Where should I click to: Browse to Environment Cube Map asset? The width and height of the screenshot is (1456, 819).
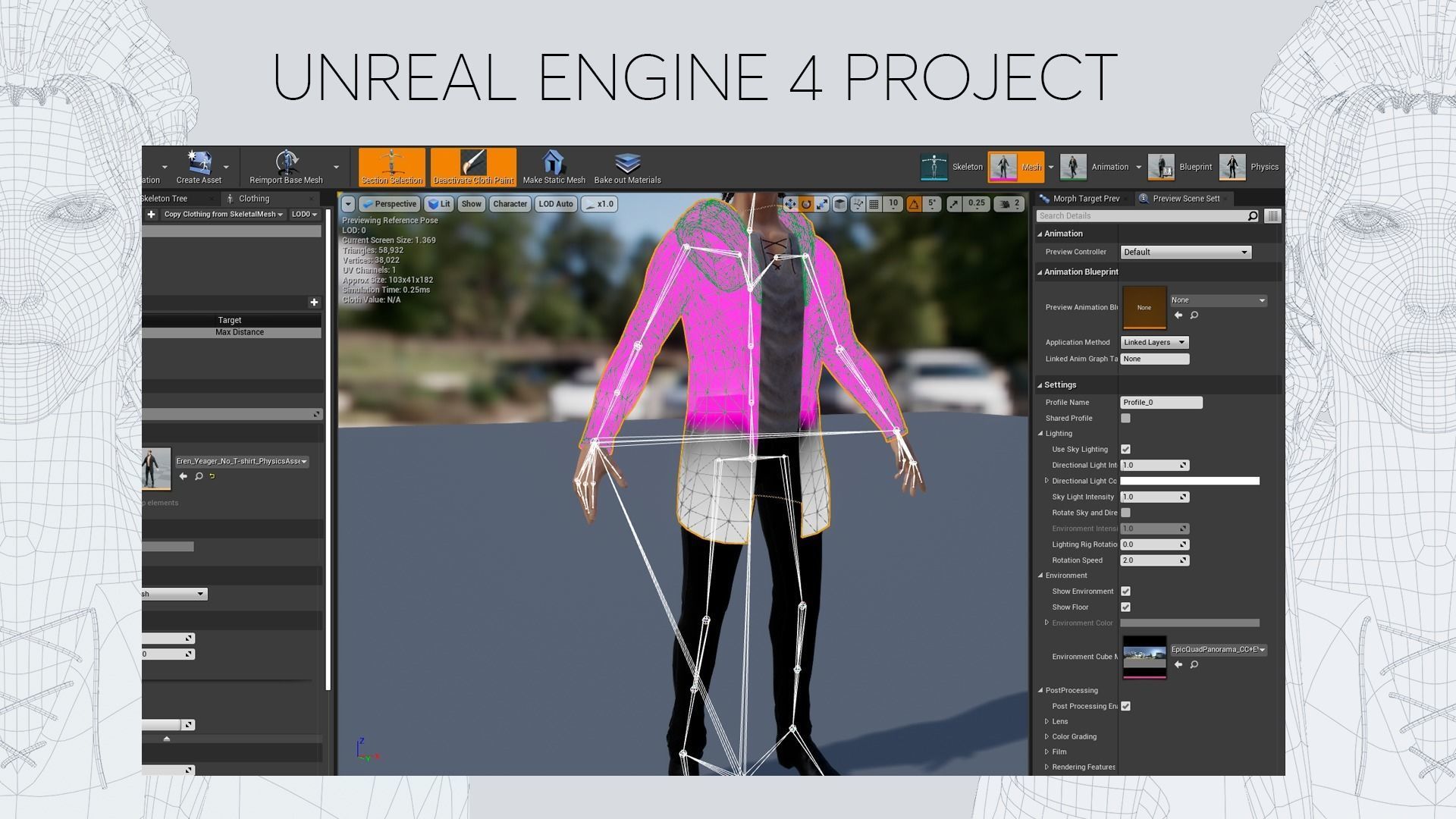coord(1194,665)
